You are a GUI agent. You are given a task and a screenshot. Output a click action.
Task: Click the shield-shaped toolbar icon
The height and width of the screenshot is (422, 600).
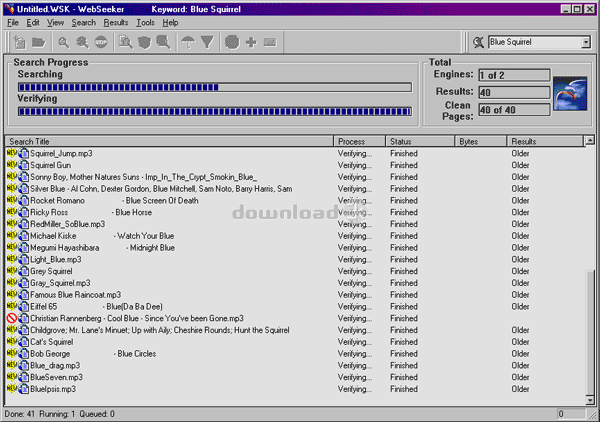point(144,42)
